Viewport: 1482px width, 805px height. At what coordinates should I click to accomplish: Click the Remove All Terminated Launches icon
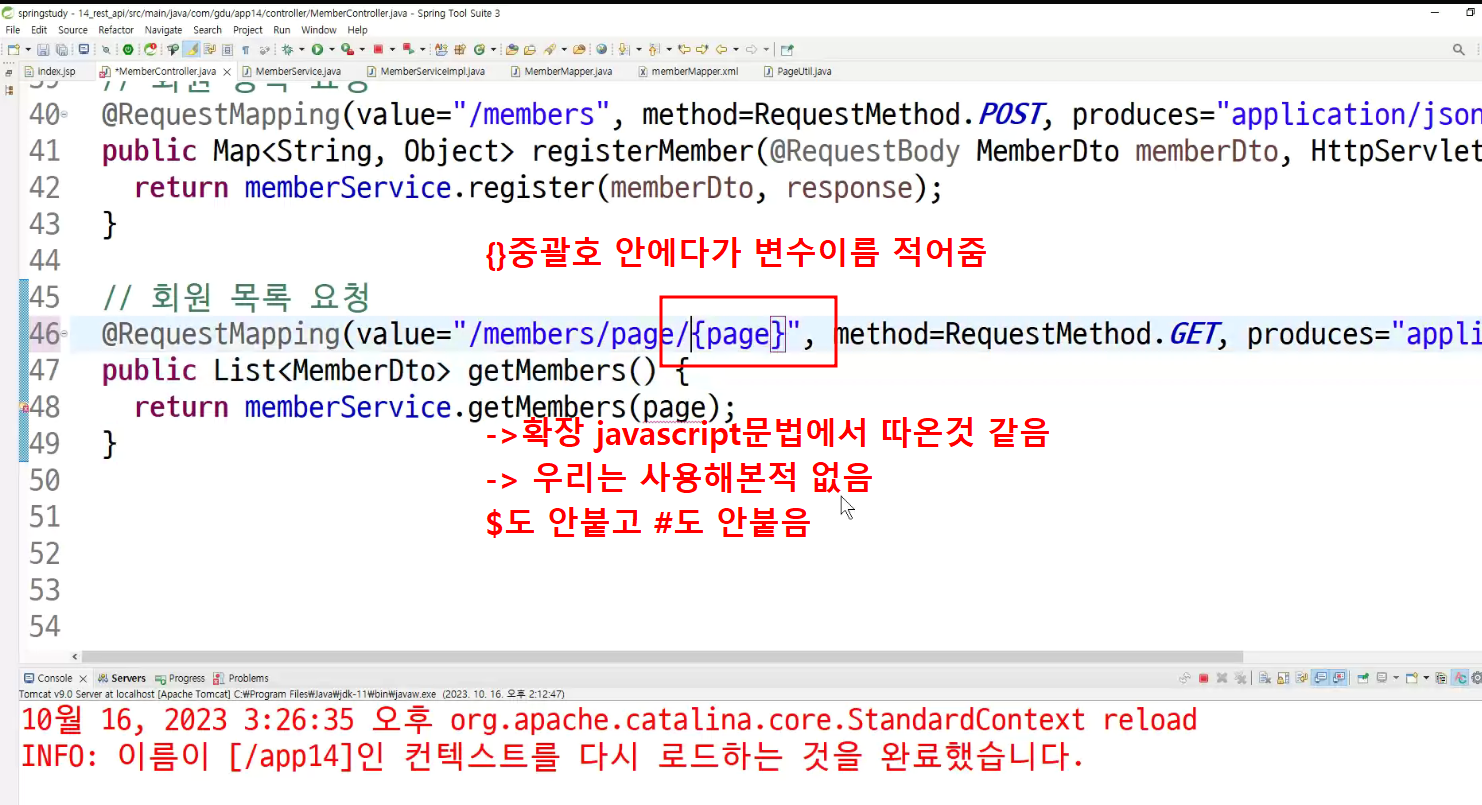tap(1240, 678)
